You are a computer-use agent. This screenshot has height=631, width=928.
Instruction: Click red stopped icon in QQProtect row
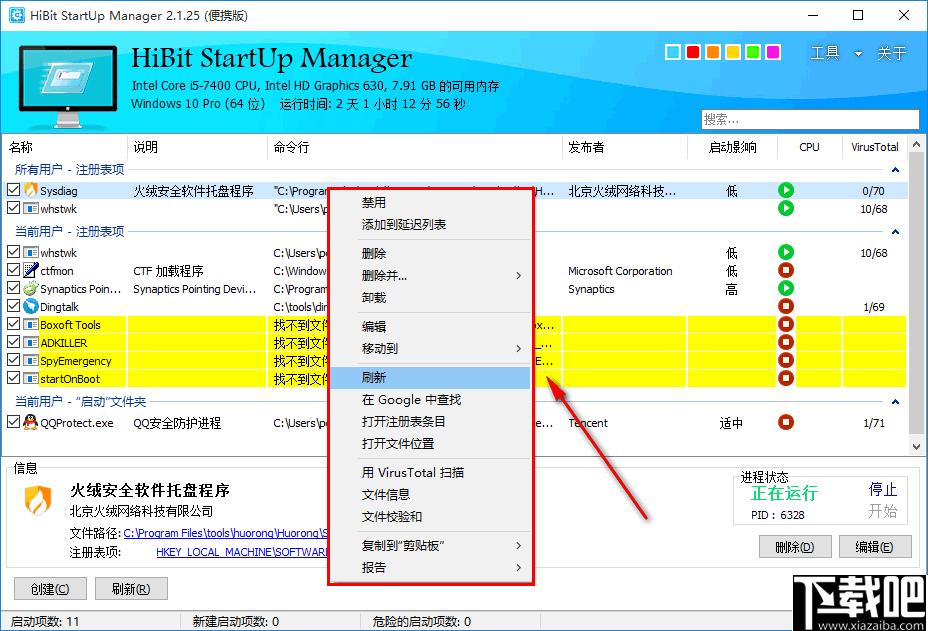pyautogui.click(x=785, y=423)
